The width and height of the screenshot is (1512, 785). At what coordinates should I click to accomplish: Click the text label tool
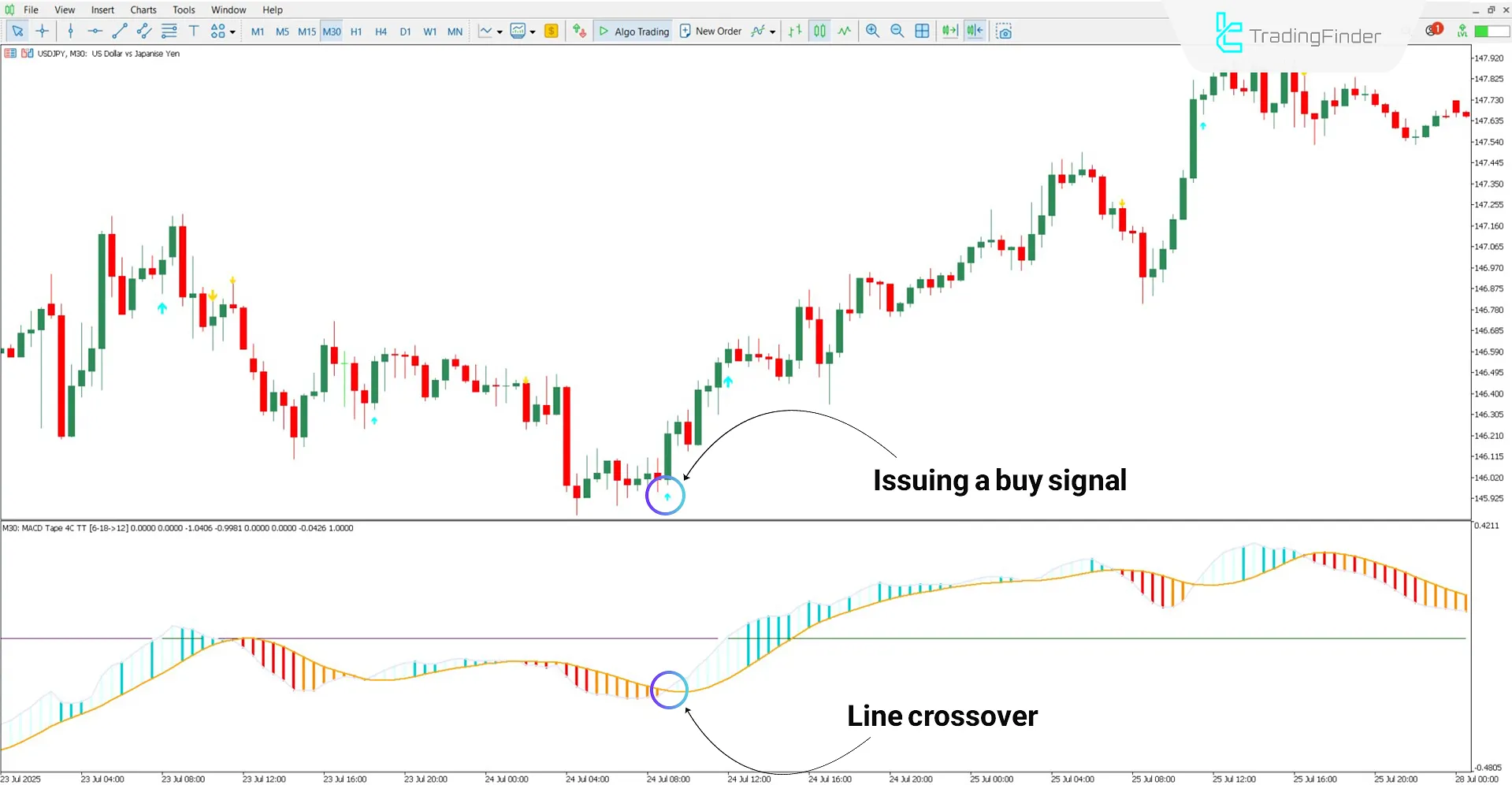pos(194,32)
